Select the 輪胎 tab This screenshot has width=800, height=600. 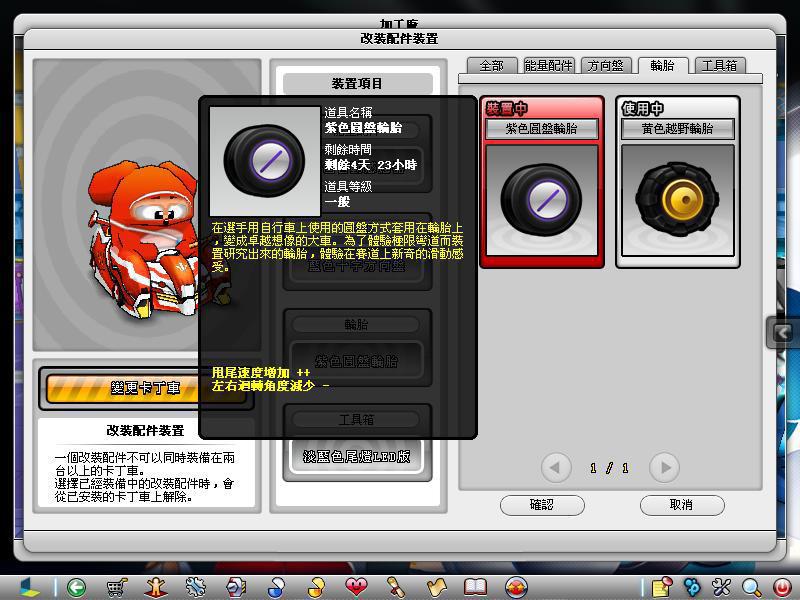point(663,65)
